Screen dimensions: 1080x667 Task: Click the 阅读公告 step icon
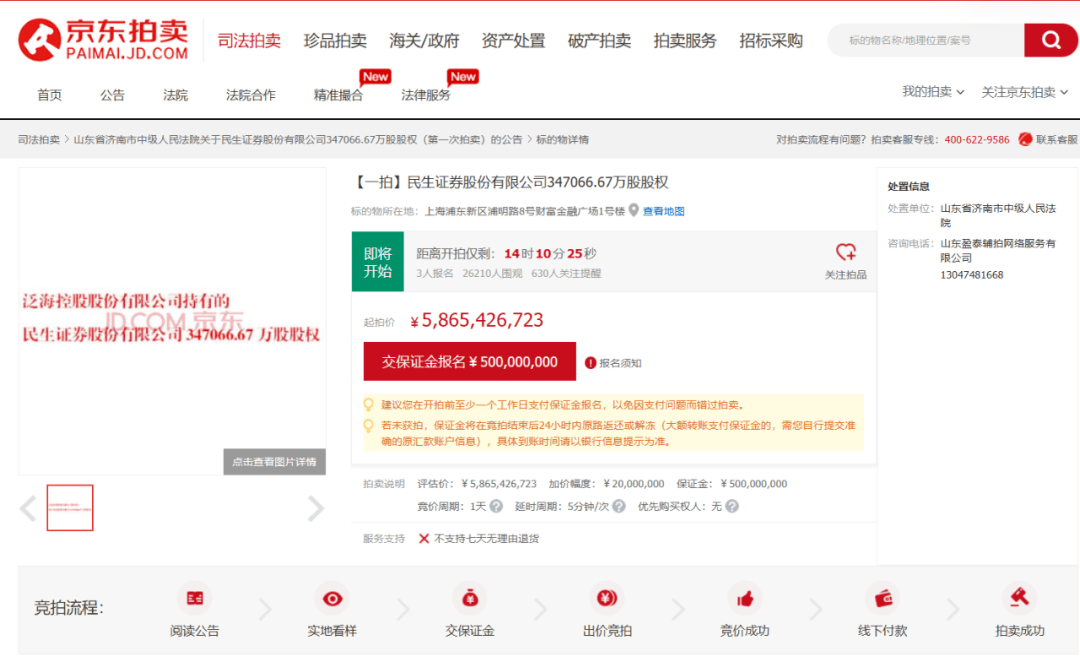pos(195,598)
